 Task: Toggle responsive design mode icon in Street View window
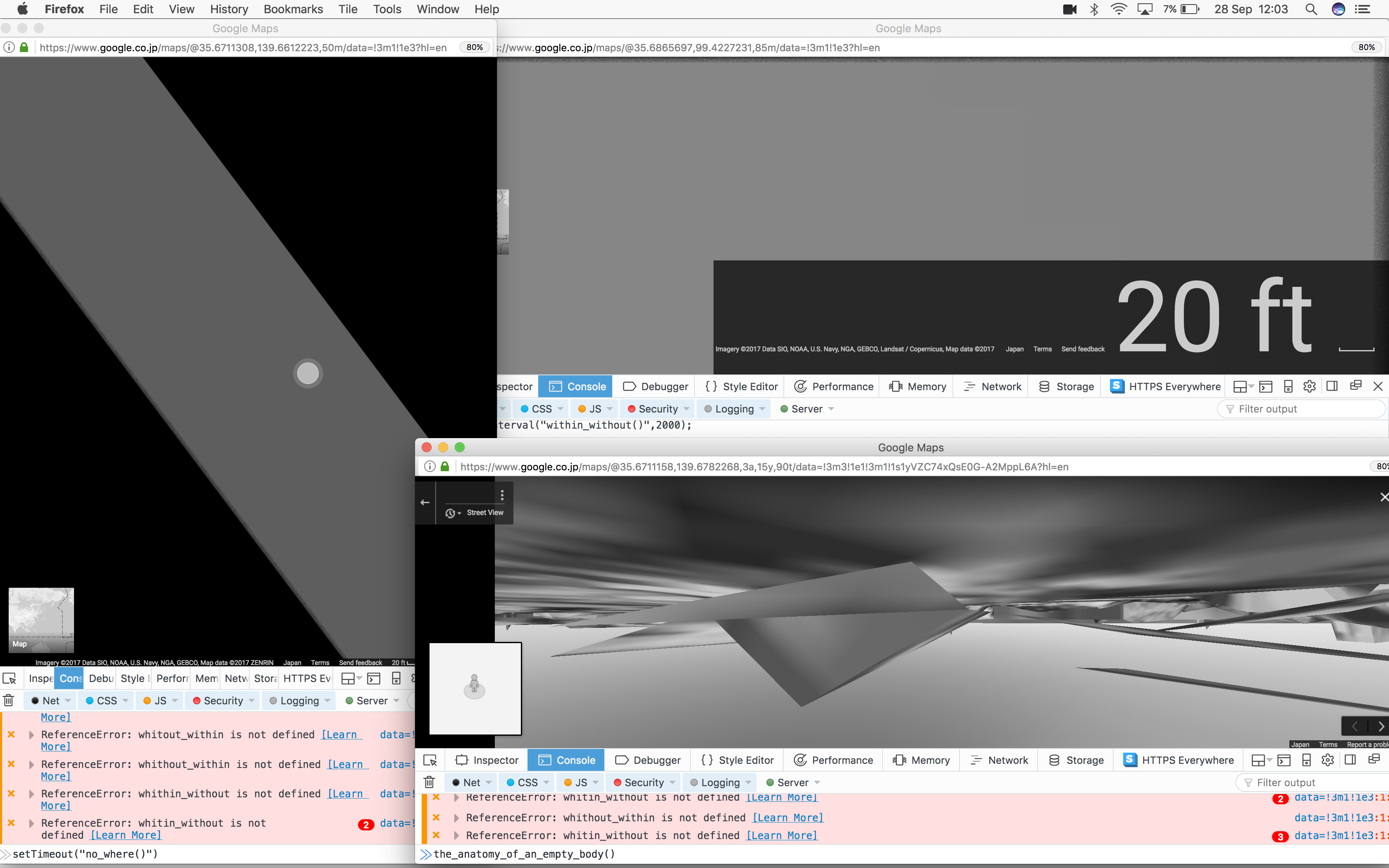coord(1306,760)
